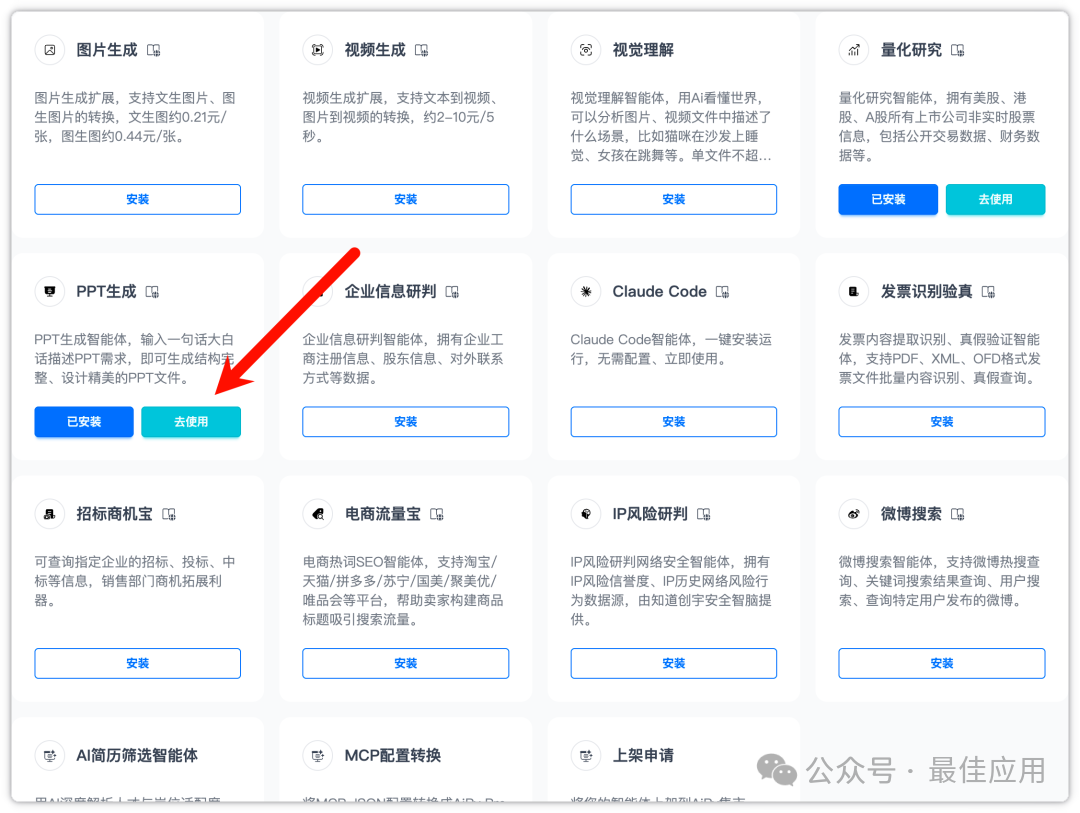Select the 量化研究 title text
Image resolution: width=1080 pixels, height=813 pixels.
tap(911, 50)
